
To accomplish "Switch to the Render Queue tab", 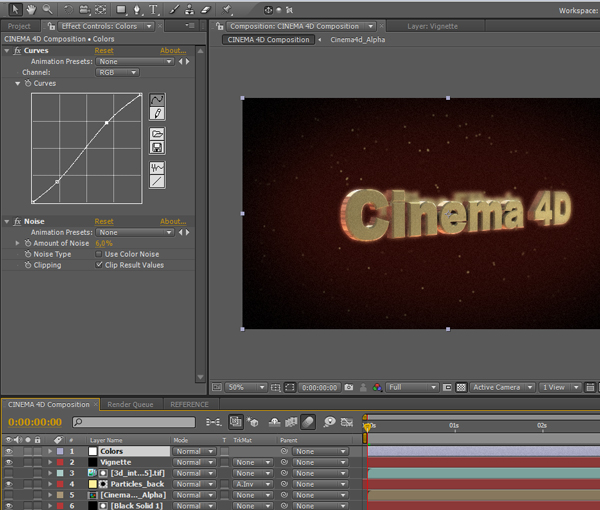I will click(130, 404).
